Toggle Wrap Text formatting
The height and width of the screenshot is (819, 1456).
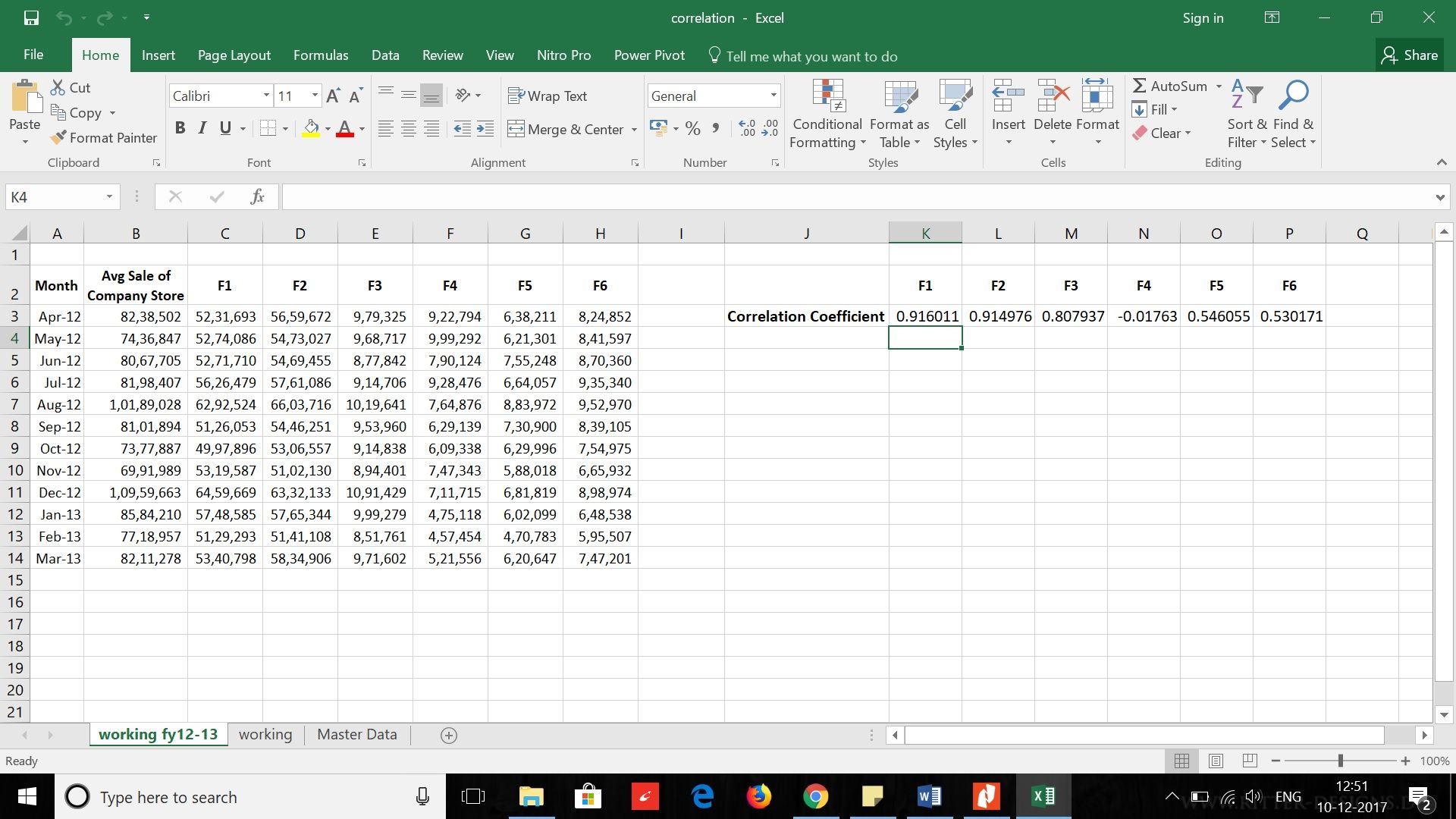553,94
